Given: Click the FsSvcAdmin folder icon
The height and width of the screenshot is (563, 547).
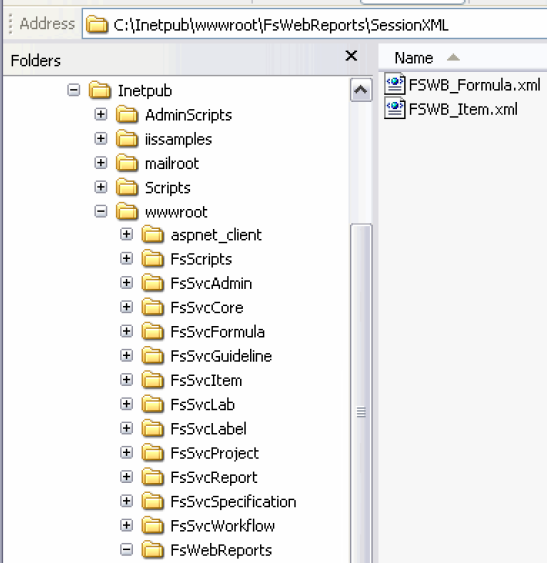Looking at the screenshot, I should [x=153, y=283].
